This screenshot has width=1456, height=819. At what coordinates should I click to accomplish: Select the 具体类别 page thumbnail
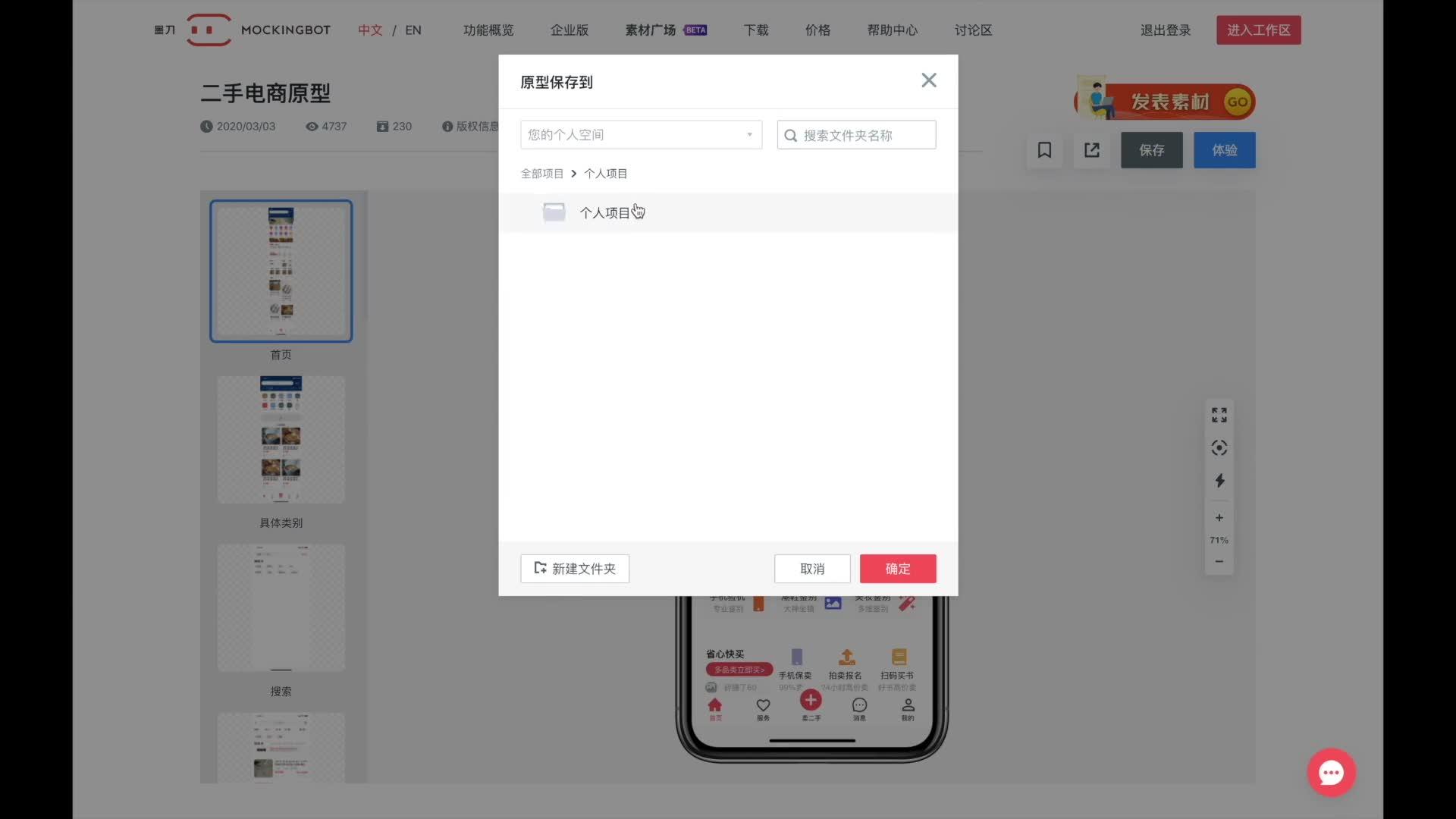point(281,440)
